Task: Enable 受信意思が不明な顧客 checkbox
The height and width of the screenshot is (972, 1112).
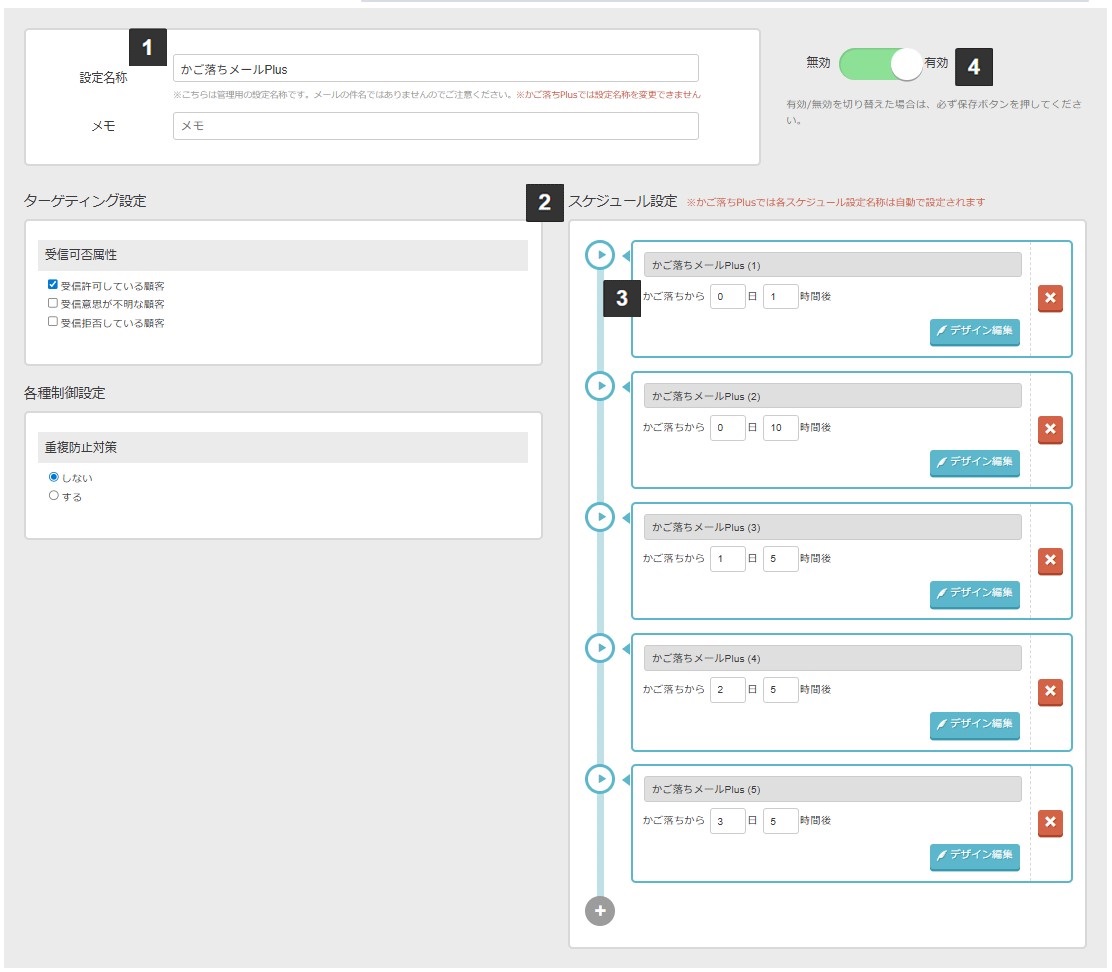Action: click(54, 303)
